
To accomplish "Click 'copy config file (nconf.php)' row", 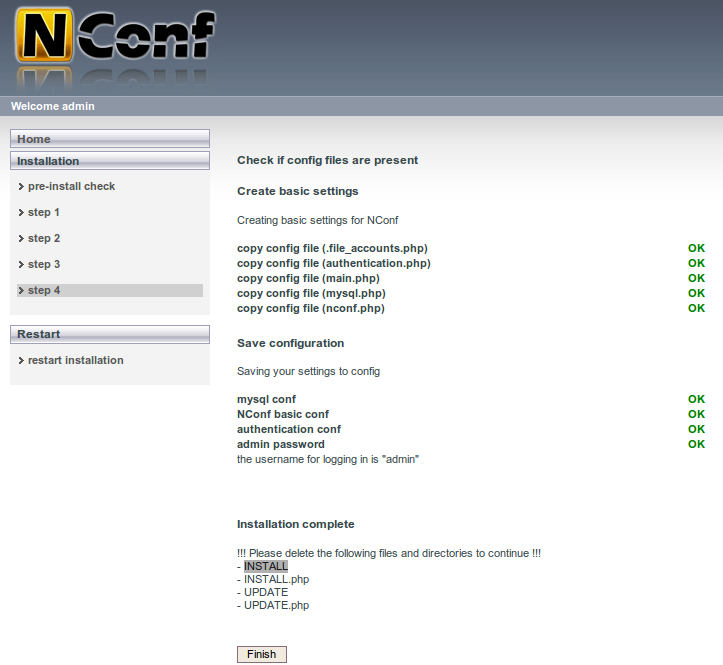I will click(311, 308).
